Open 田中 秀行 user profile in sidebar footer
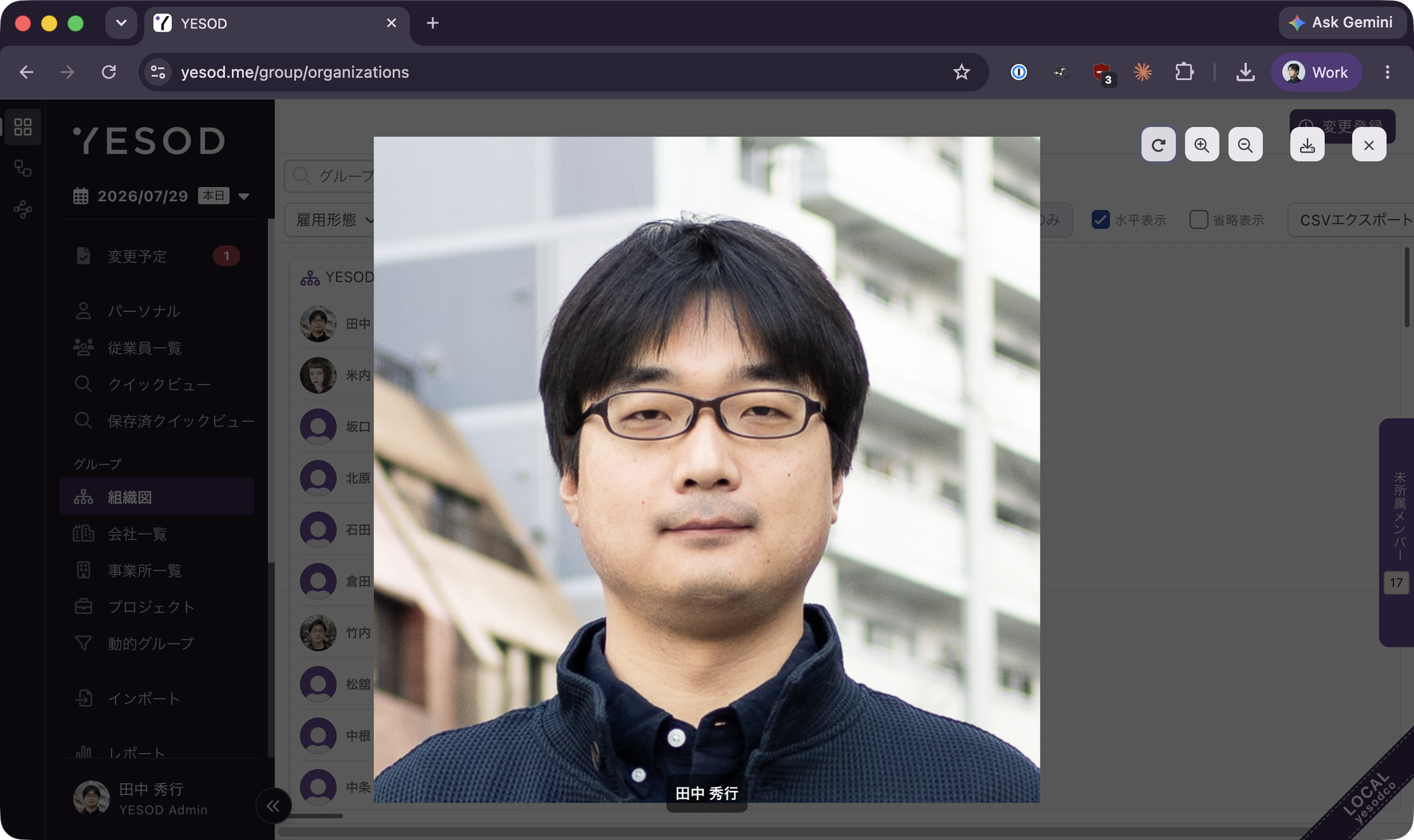Screen dimensions: 1414x840 [x=141, y=799]
